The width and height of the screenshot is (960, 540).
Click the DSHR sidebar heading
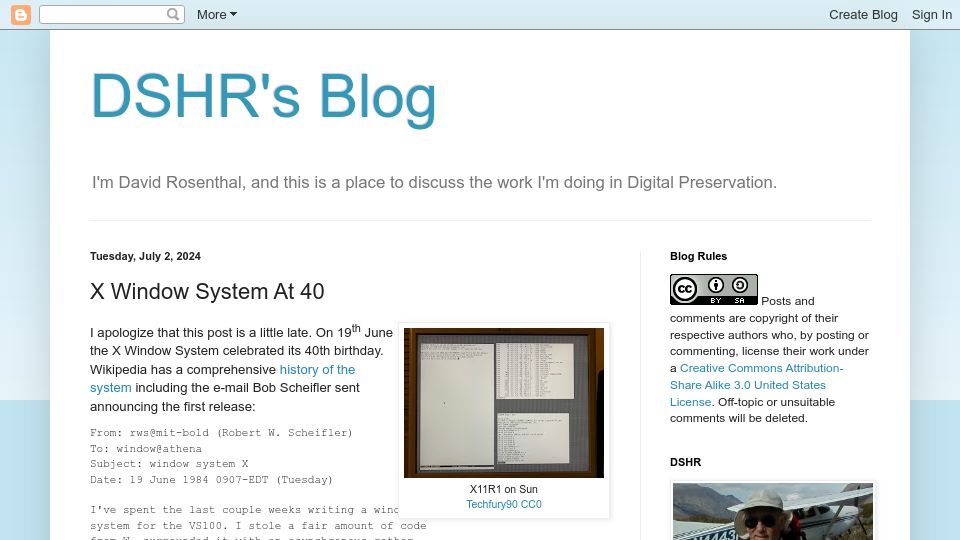(x=685, y=462)
